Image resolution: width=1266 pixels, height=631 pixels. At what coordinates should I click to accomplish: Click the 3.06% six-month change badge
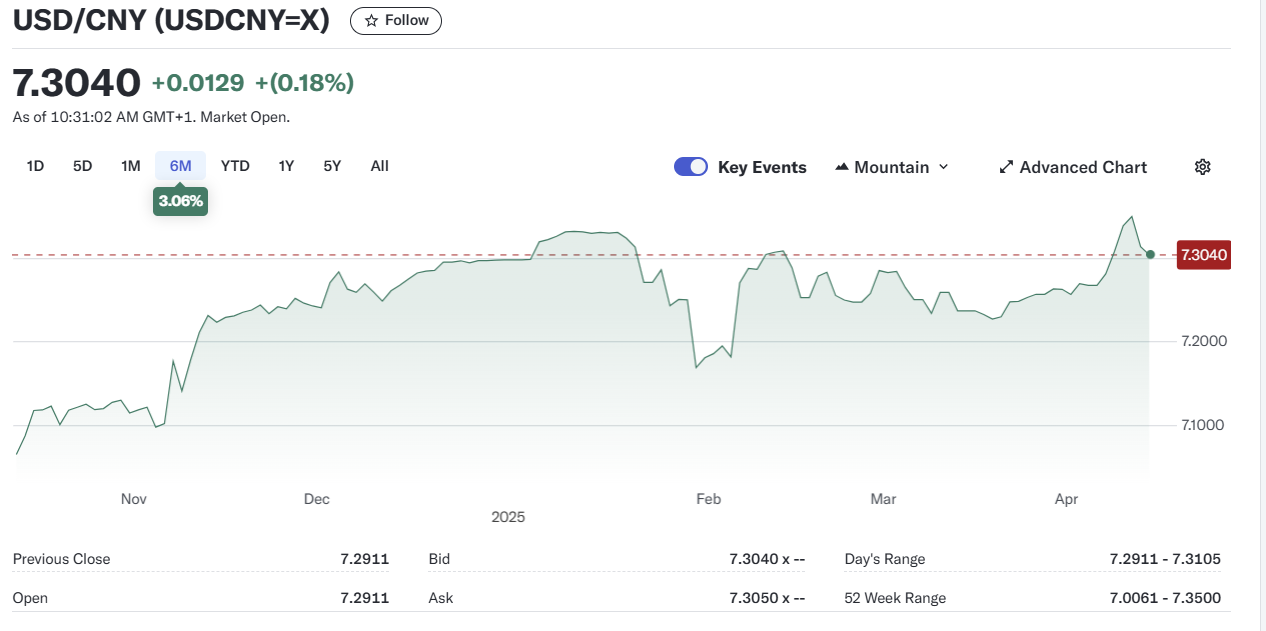coord(180,201)
